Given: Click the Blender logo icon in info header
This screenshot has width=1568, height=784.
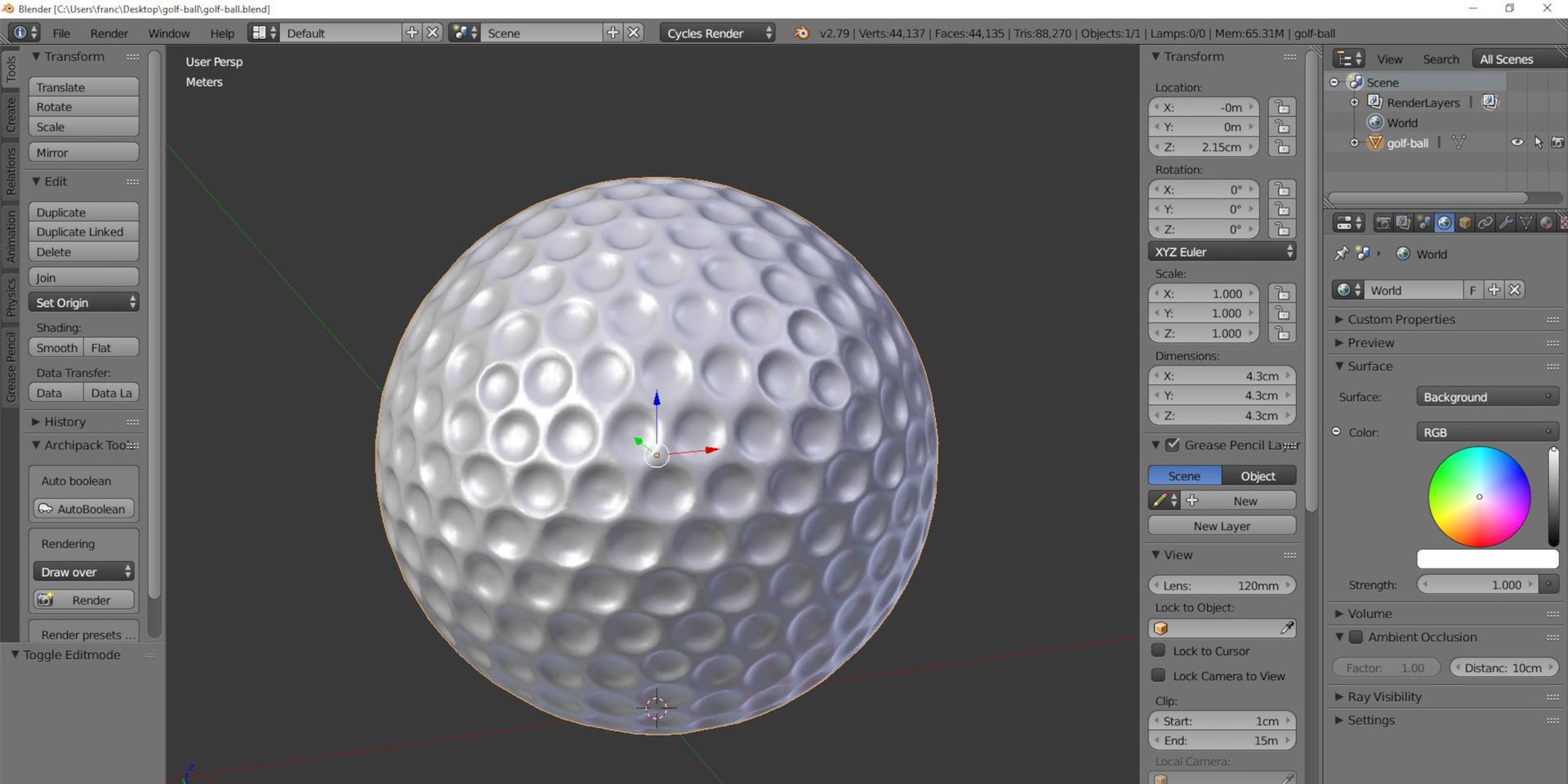Looking at the screenshot, I should tap(802, 33).
